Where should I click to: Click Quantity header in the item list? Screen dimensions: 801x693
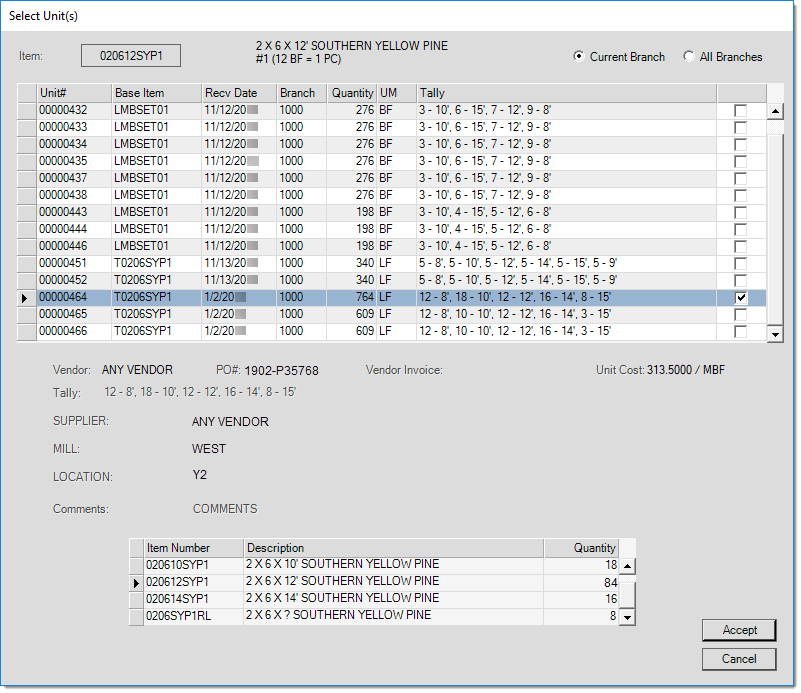581,548
